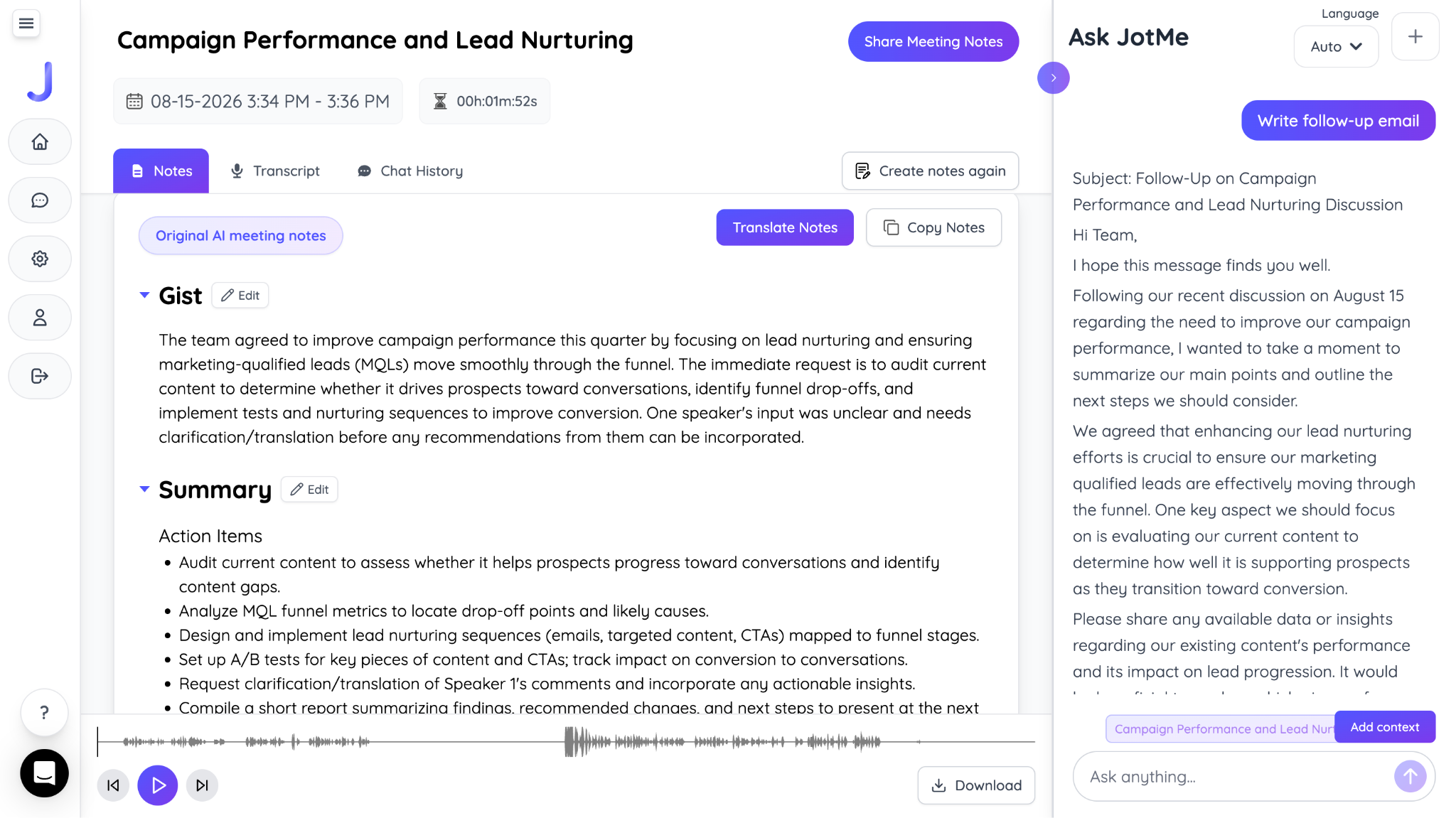Click the Language label
Image resolution: width=1456 pixels, height=818 pixels.
coord(1349,14)
